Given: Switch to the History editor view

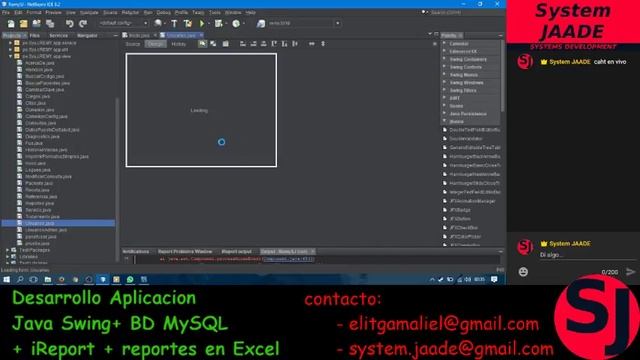Looking at the screenshot, I should 178,44.
